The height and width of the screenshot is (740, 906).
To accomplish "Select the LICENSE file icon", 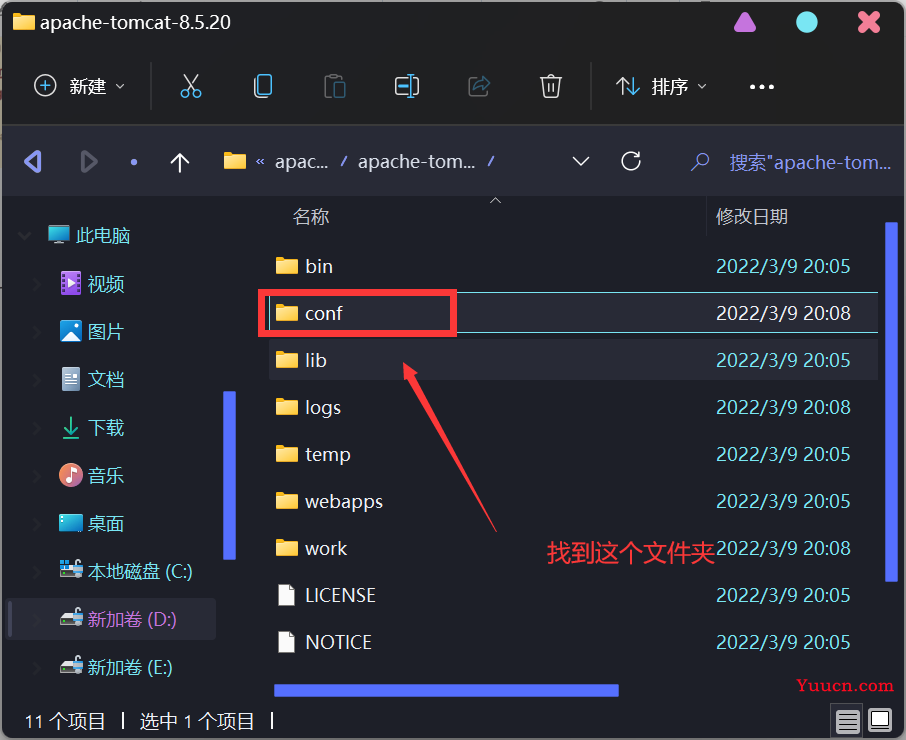I will coord(287,595).
